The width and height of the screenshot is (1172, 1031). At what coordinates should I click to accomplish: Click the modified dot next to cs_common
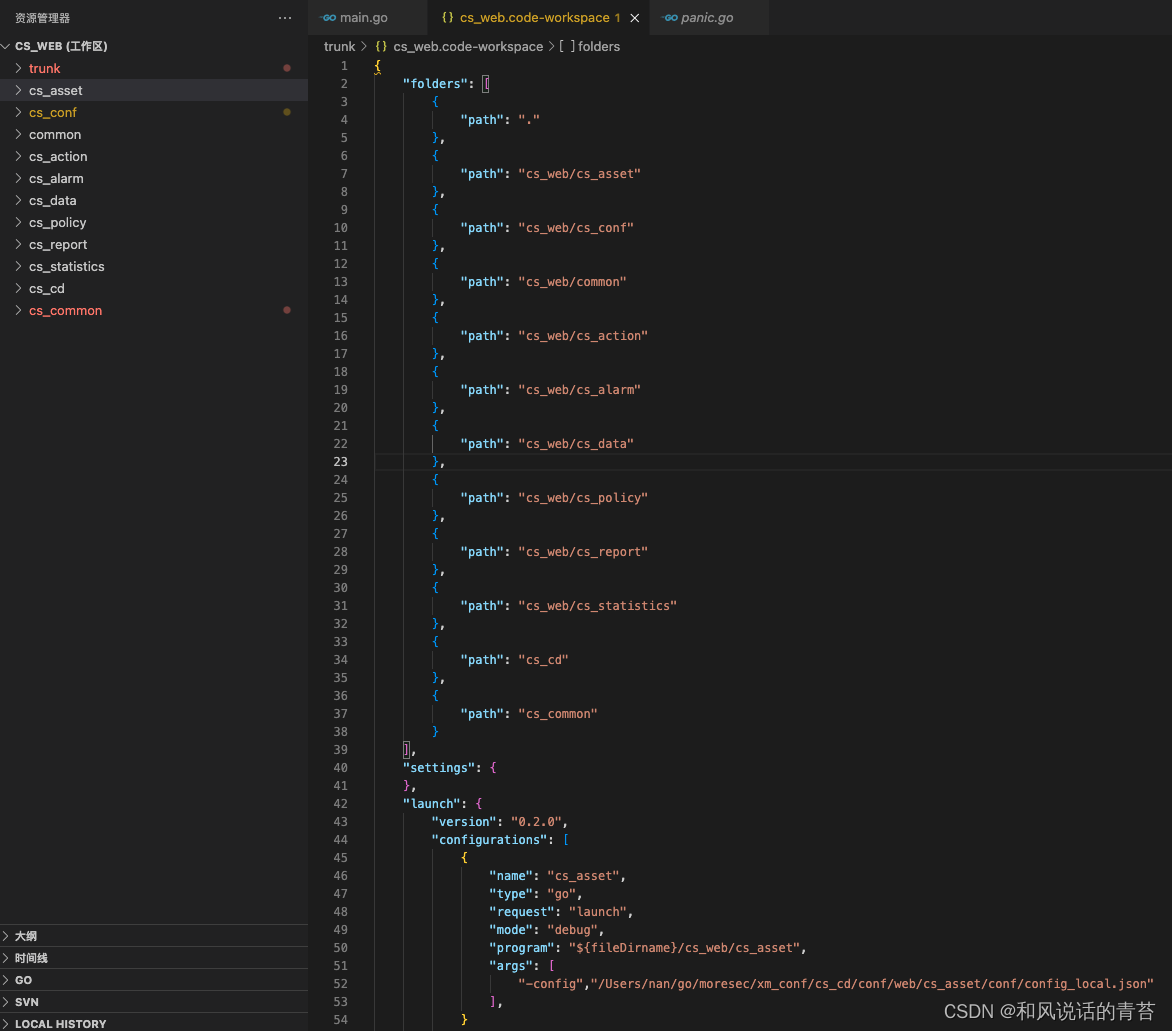click(x=287, y=310)
